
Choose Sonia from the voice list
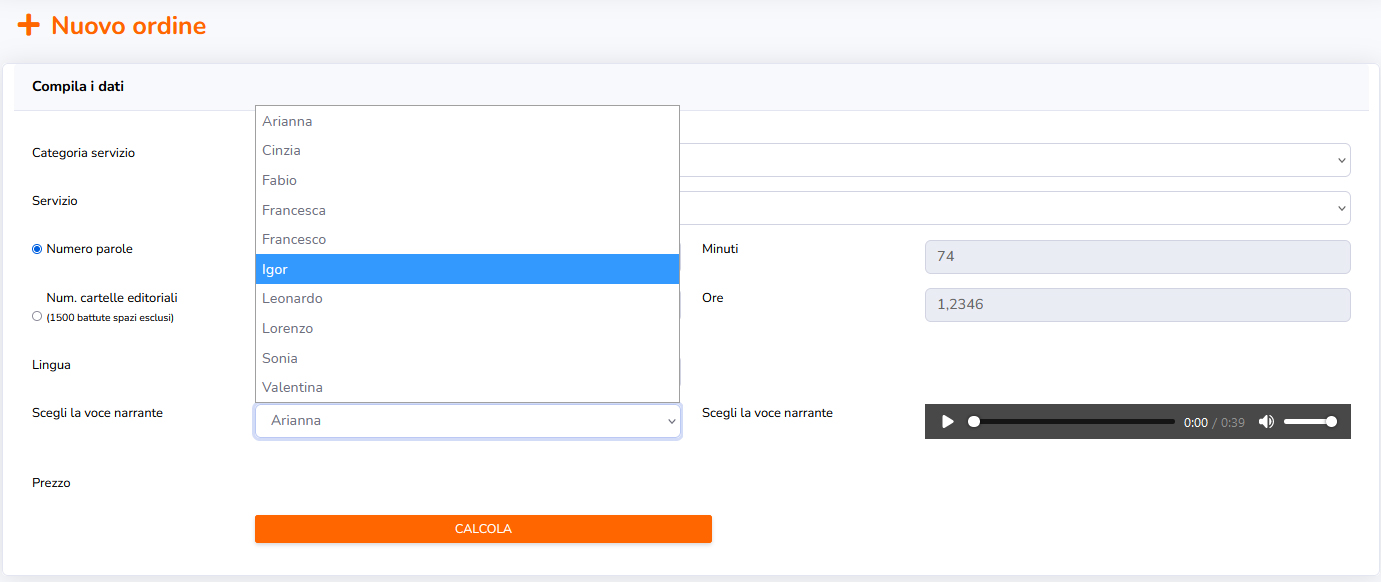pyautogui.click(x=467, y=358)
